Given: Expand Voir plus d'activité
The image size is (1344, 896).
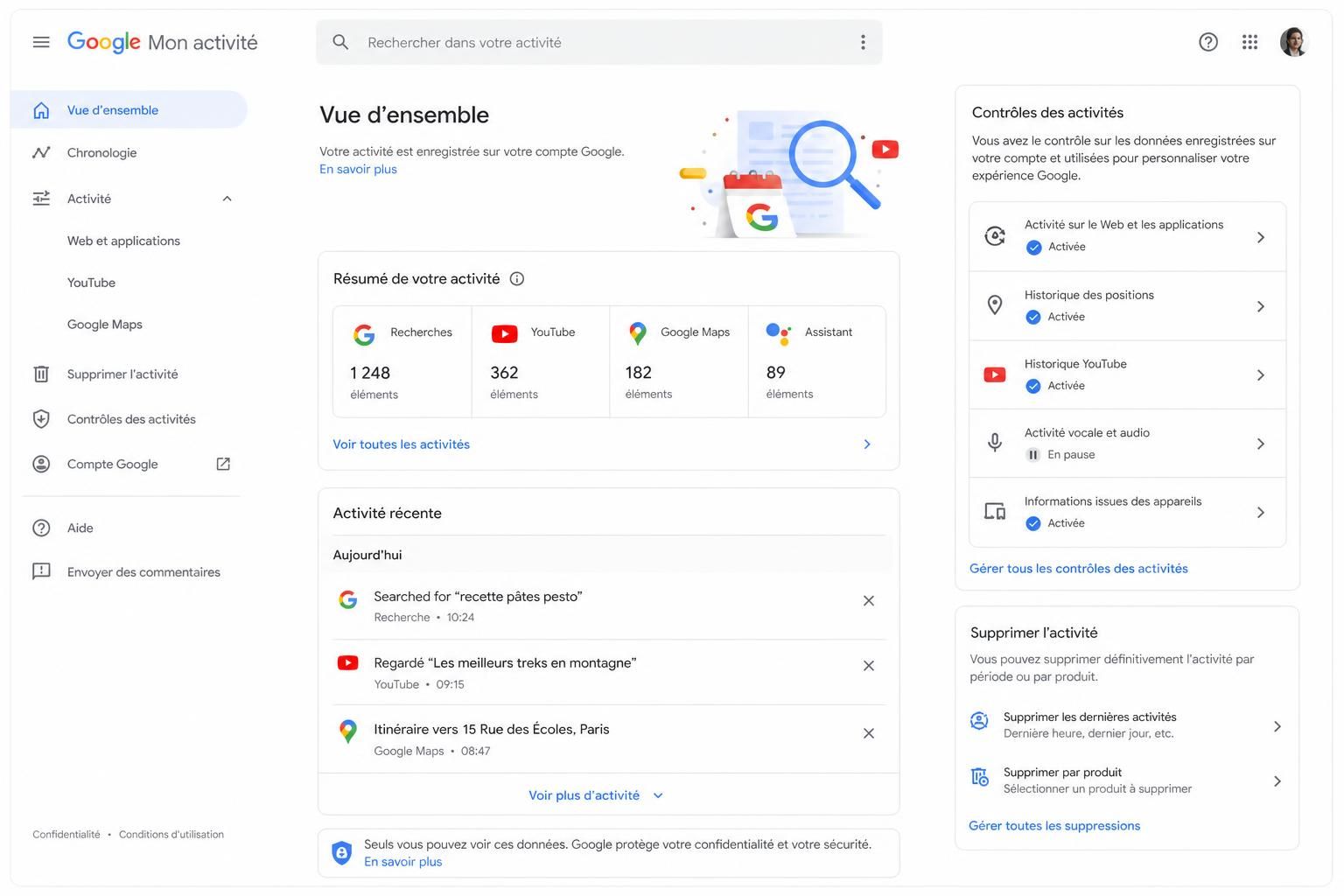Looking at the screenshot, I should (x=596, y=795).
